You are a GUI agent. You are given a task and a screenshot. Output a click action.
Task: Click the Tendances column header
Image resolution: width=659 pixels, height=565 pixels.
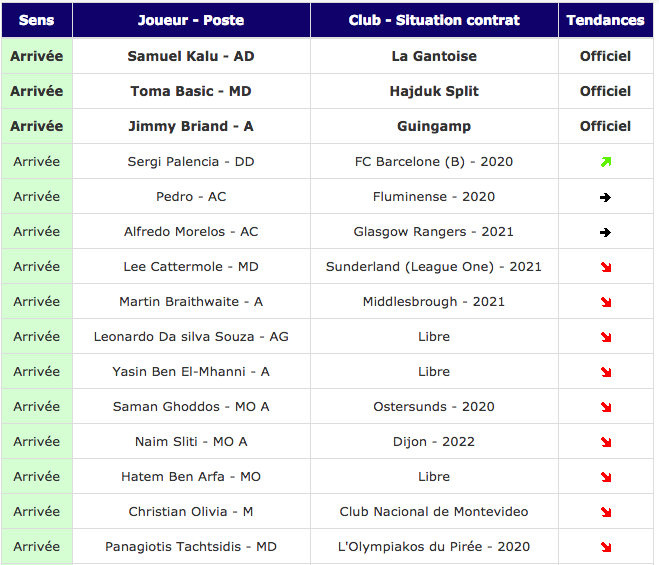(606, 20)
